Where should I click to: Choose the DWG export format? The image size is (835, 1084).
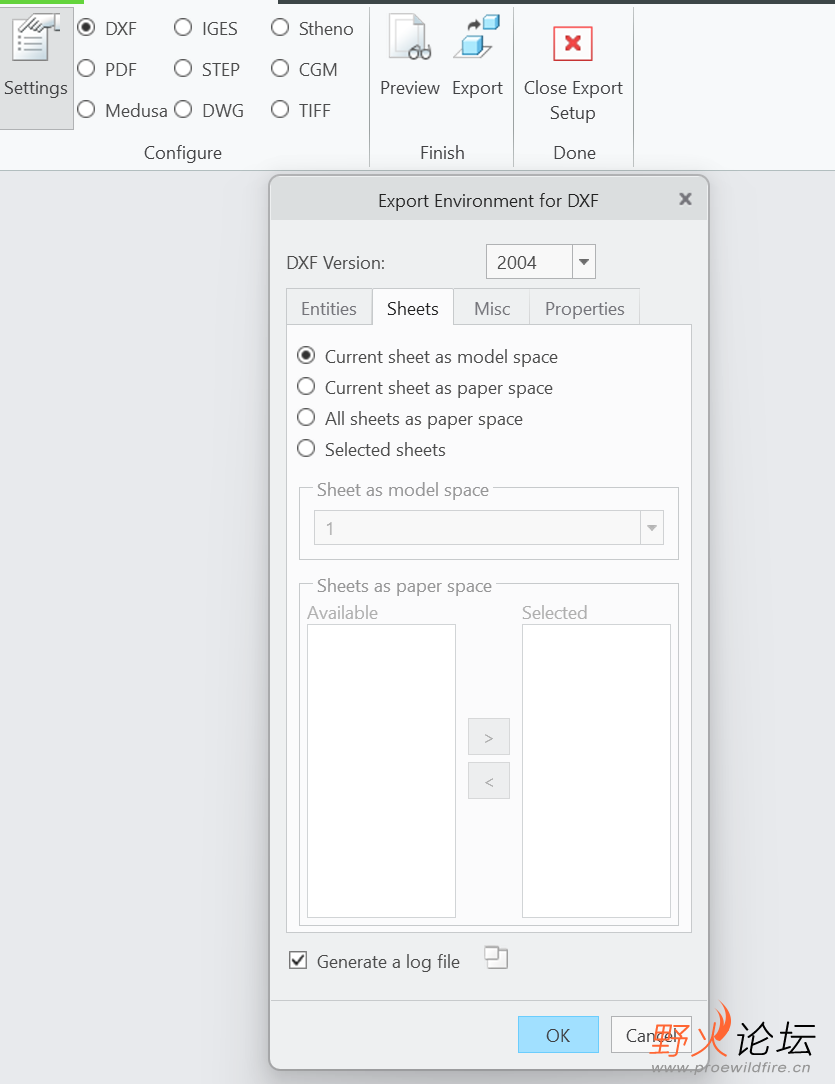click(x=184, y=110)
